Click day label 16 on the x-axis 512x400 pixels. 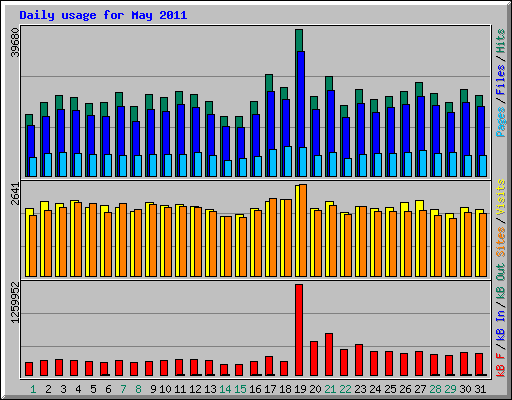pyautogui.click(x=255, y=389)
